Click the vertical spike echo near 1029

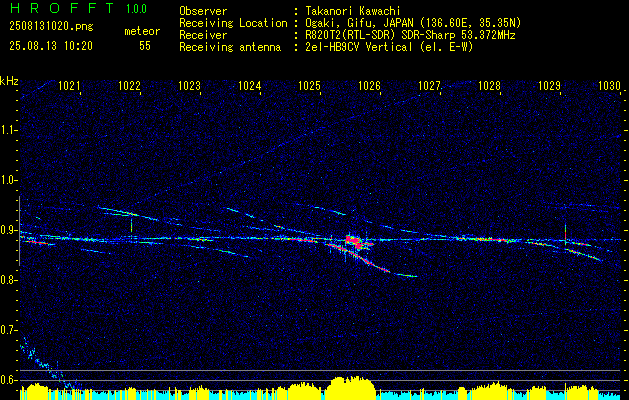565,234
